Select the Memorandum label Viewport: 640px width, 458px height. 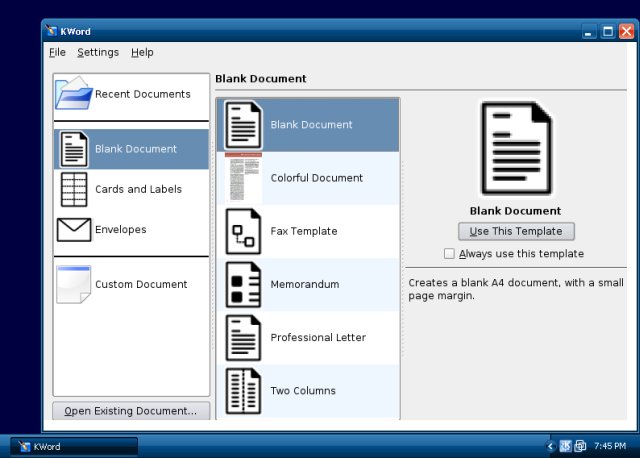tap(305, 284)
